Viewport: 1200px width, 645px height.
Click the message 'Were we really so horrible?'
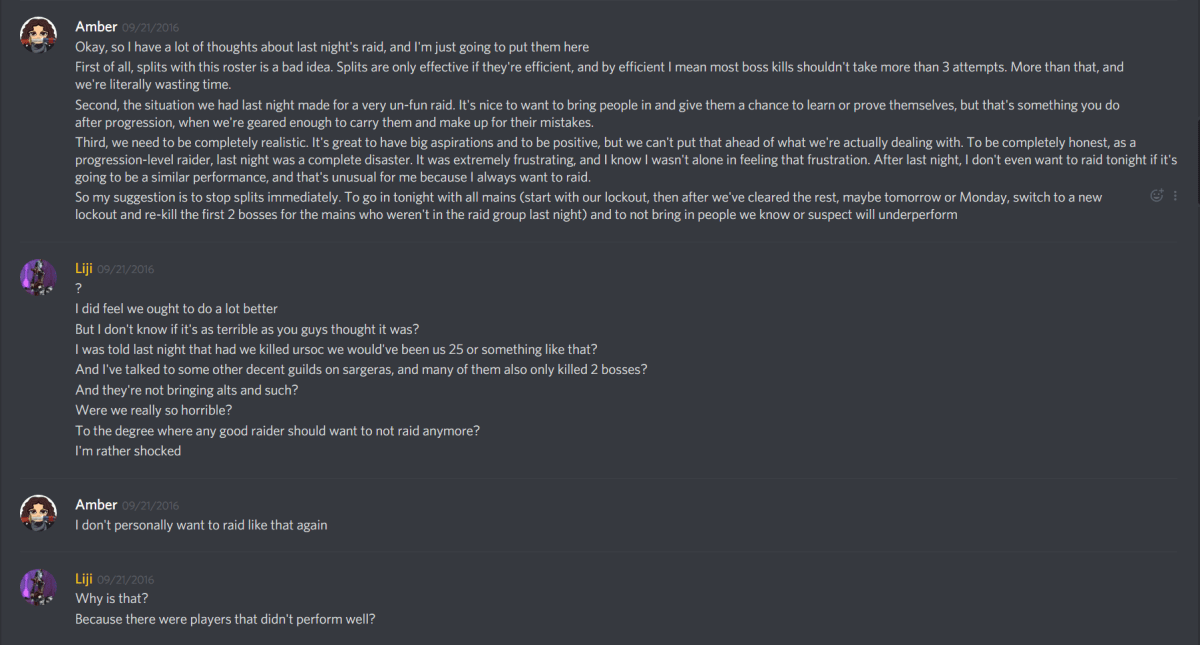pyautogui.click(x=153, y=409)
